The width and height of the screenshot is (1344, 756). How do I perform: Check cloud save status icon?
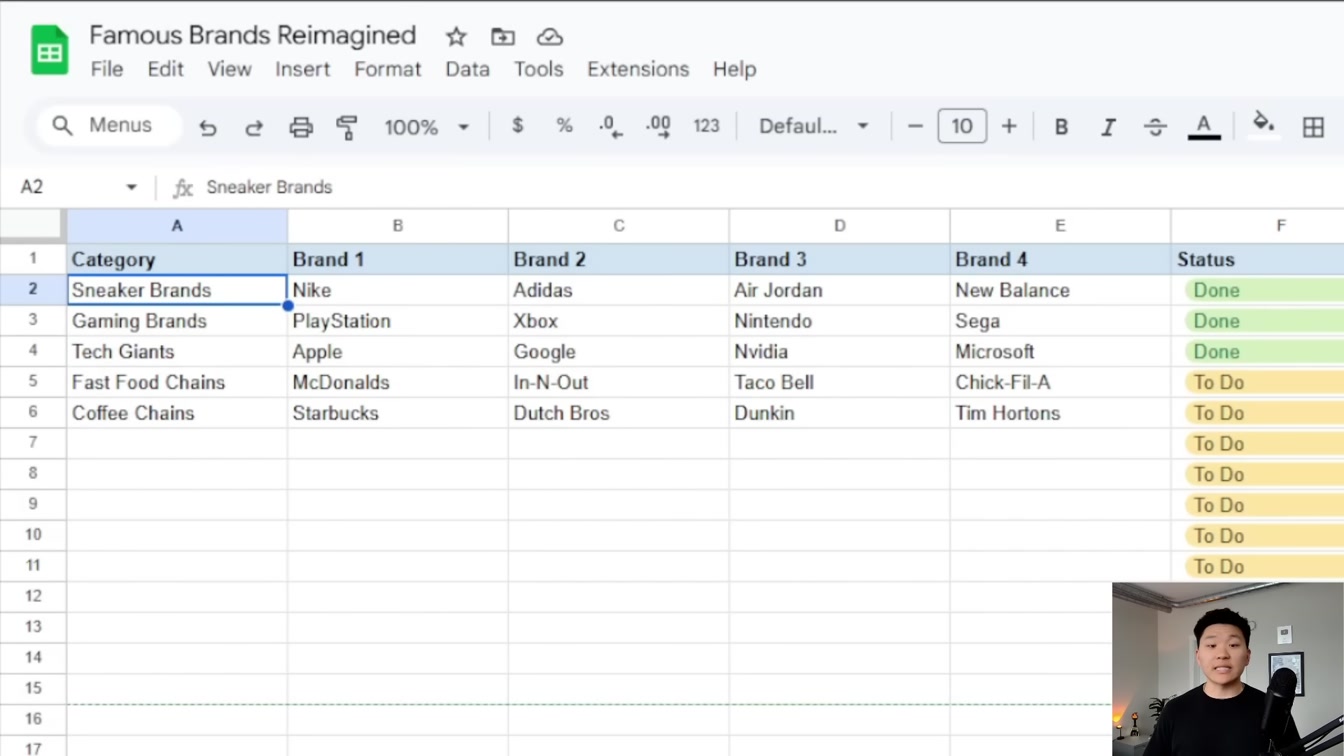[549, 37]
